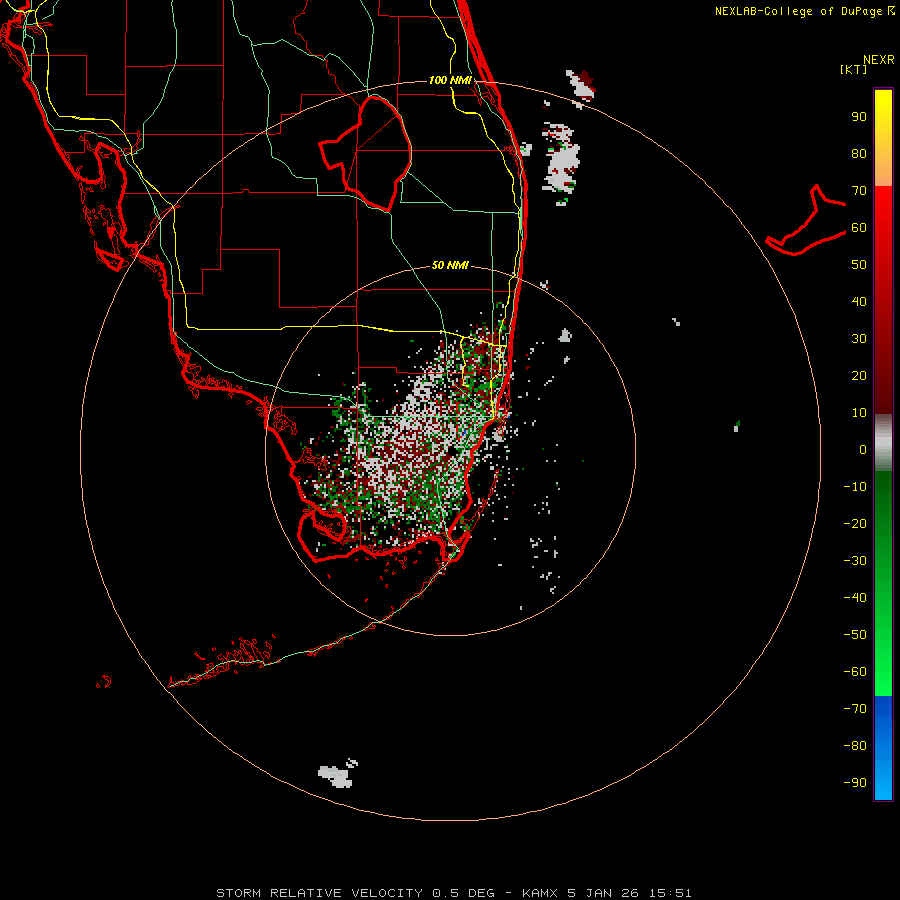The width and height of the screenshot is (900, 900).
Task: Click the 70 value on the velocity scale
Action: (x=859, y=191)
